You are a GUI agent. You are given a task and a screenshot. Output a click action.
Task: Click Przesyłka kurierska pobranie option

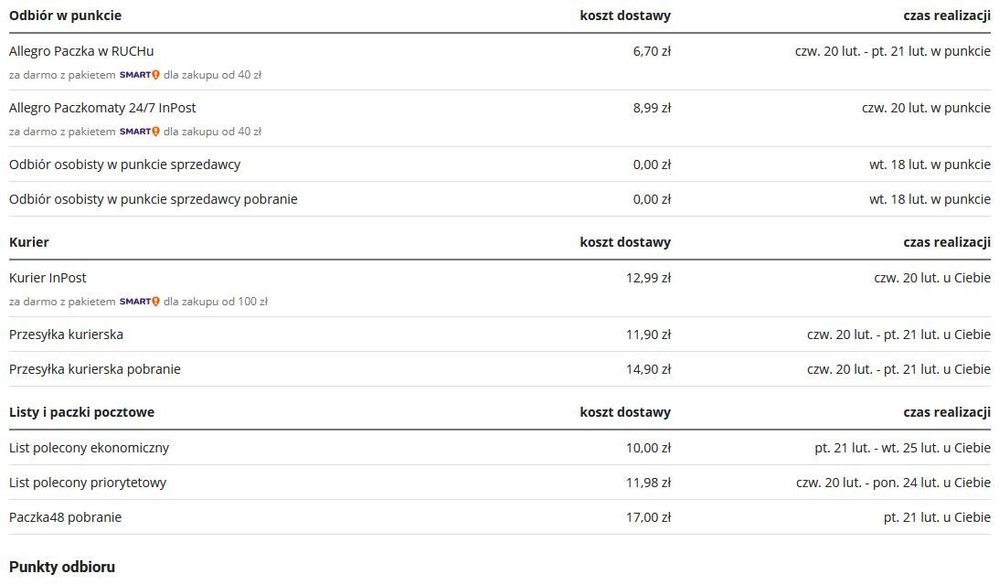tap(95, 369)
